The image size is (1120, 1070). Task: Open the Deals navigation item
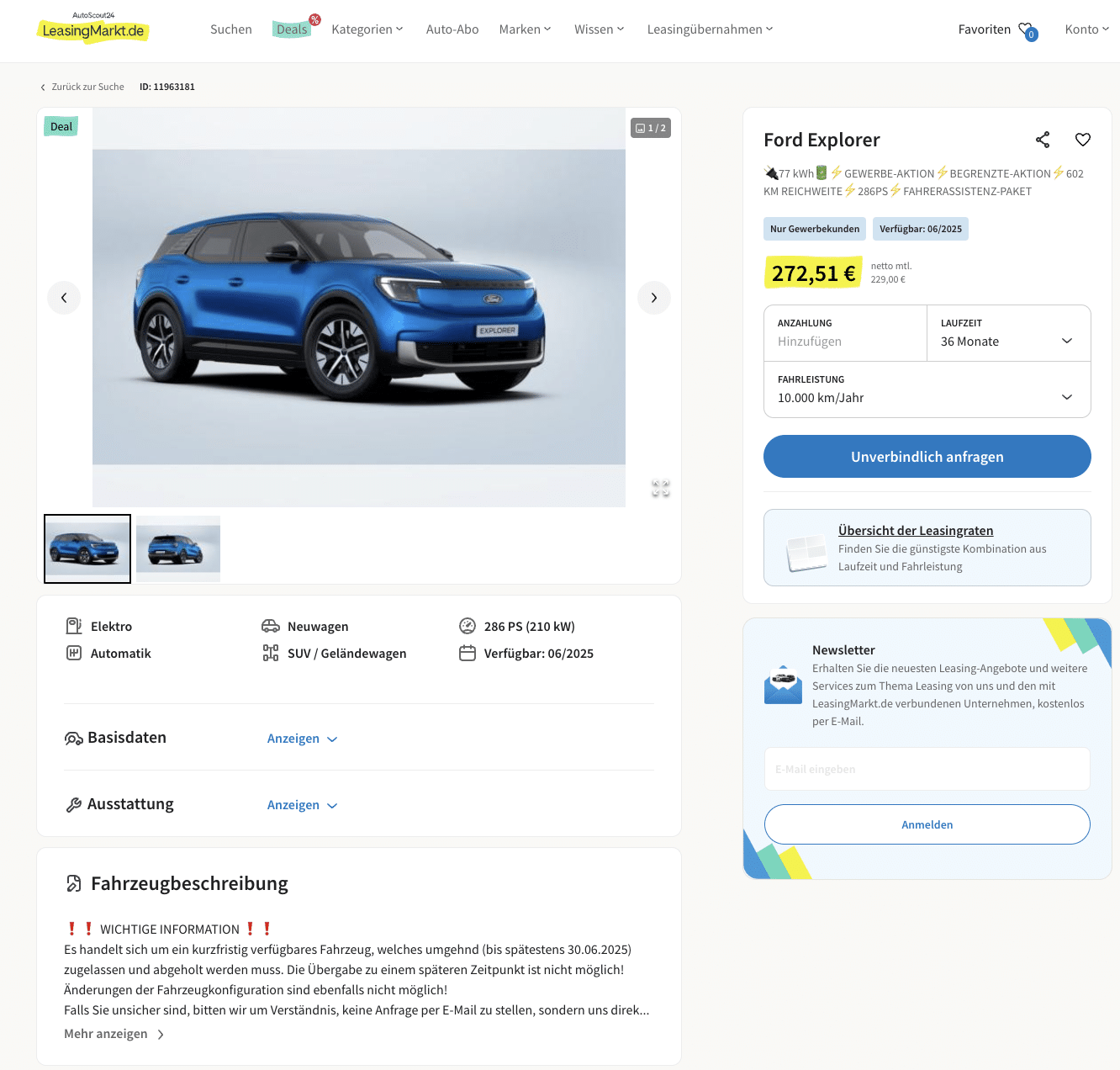(292, 29)
